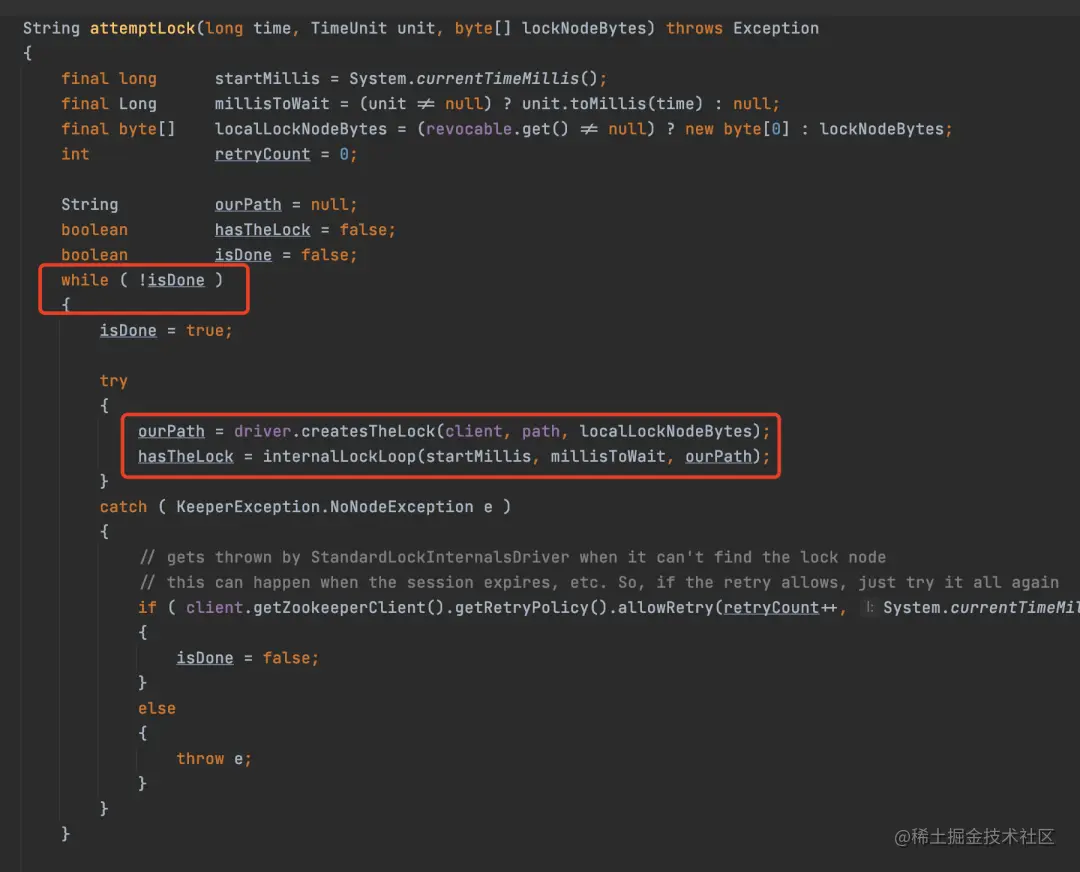The image size is (1080, 872).
Task: Click the new byte[0] expression
Action: coord(737,129)
